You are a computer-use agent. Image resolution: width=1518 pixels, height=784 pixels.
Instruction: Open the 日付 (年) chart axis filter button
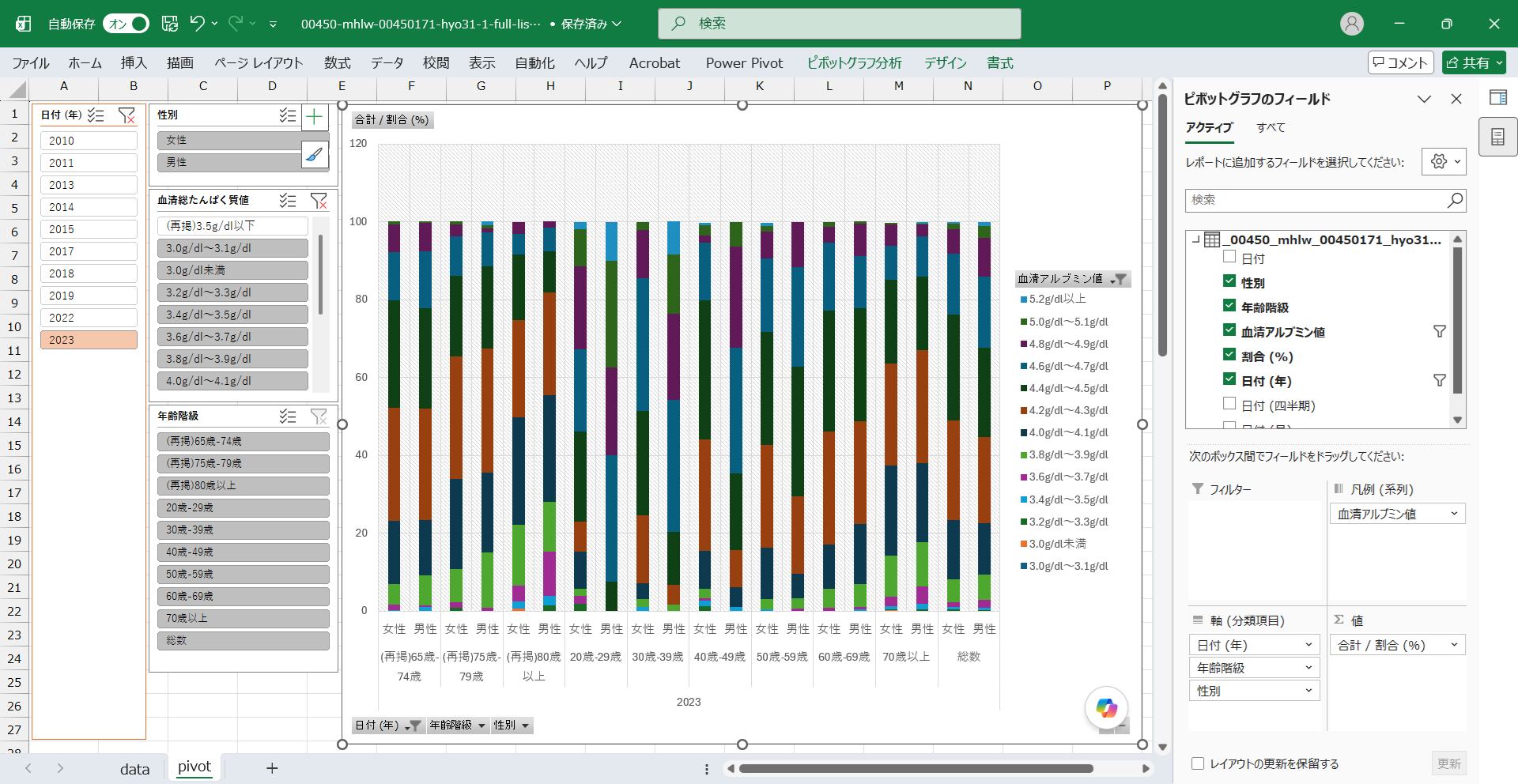(x=387, y=726)
